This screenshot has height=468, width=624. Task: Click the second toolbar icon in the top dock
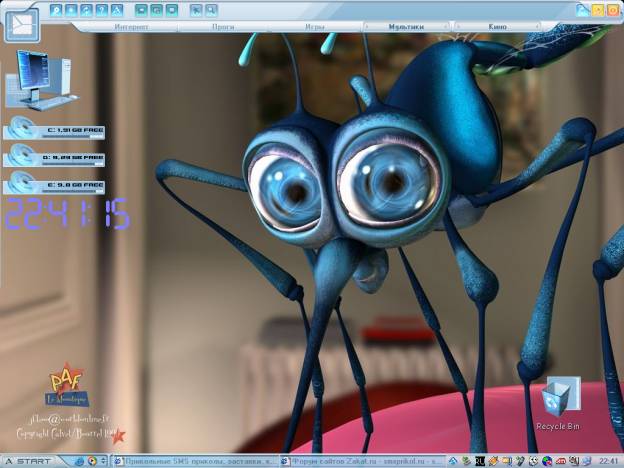(x=71, y=10)
